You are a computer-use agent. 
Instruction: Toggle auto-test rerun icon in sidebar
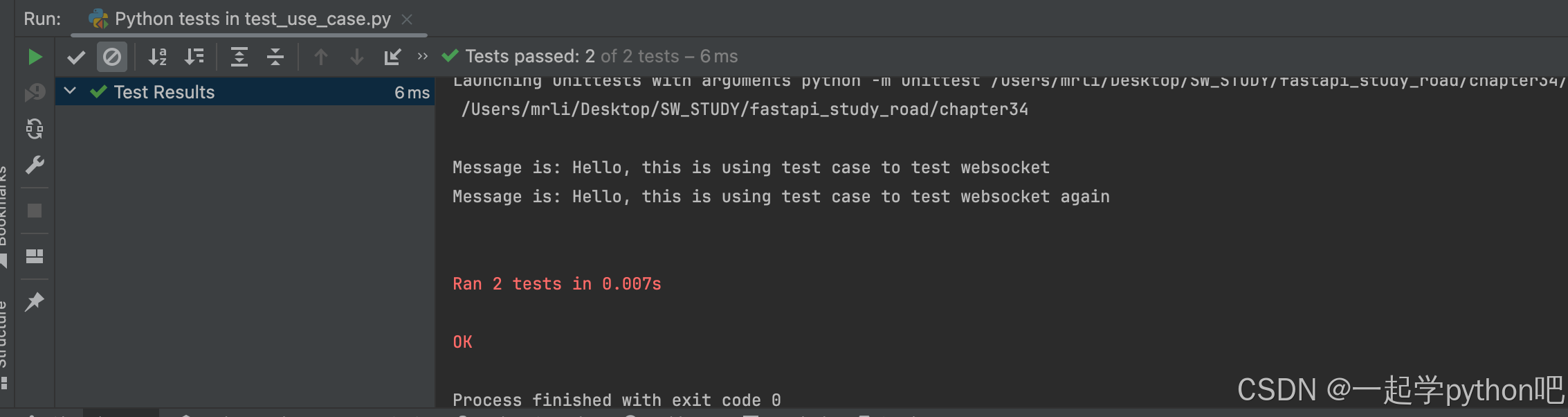[35, 129]
